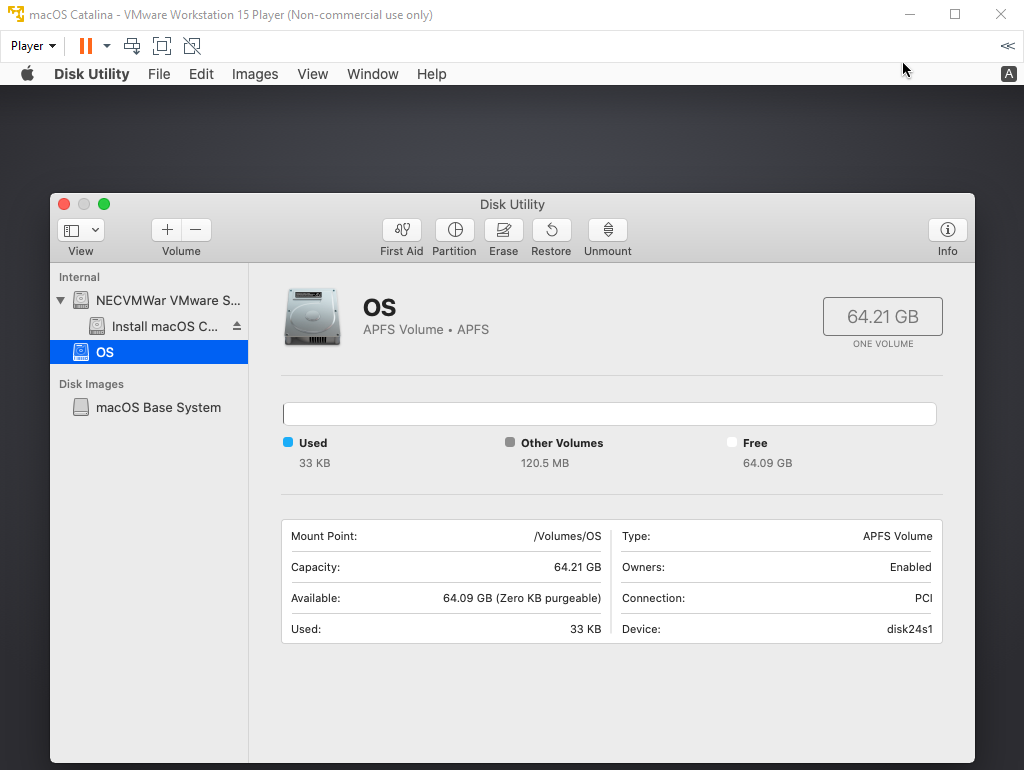
Task: Open the Help menu
Action: coord(432,74)
